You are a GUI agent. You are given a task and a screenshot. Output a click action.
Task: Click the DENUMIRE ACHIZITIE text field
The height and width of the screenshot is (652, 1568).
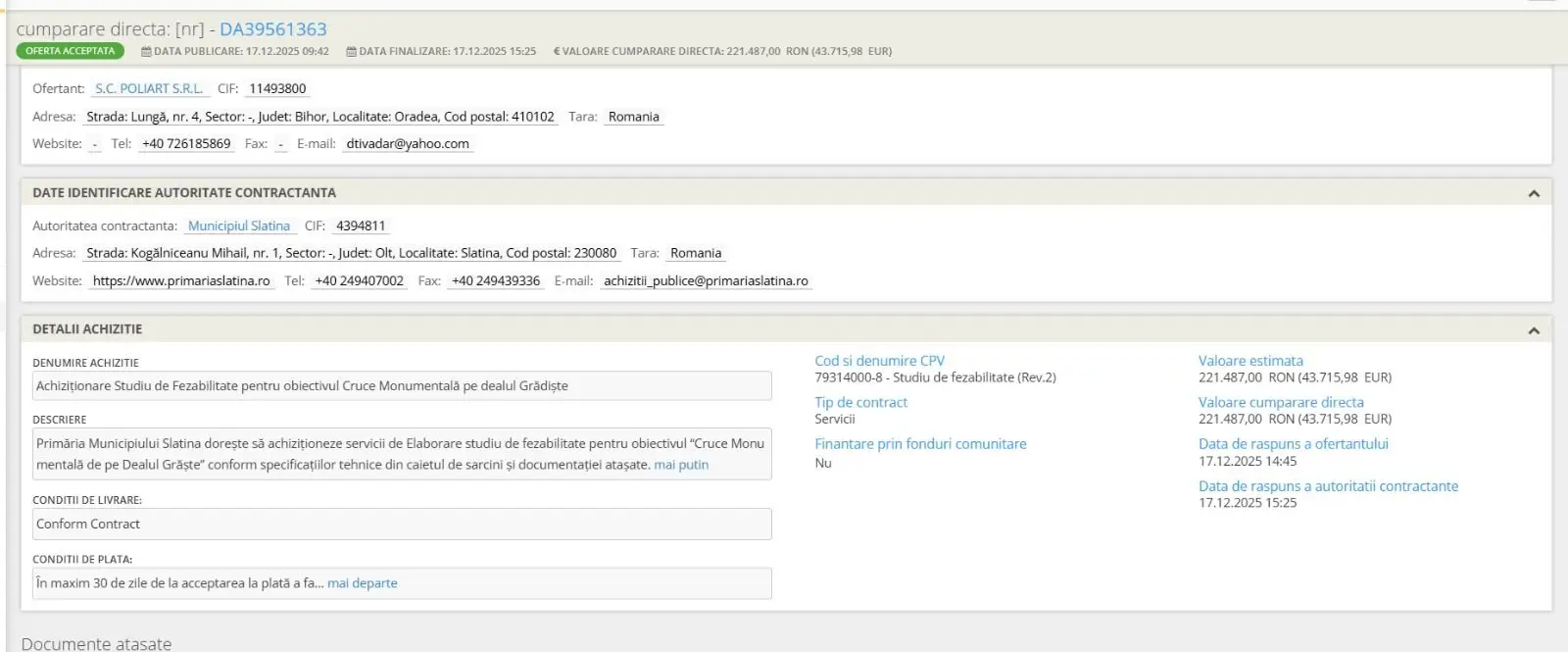[402, 386]
